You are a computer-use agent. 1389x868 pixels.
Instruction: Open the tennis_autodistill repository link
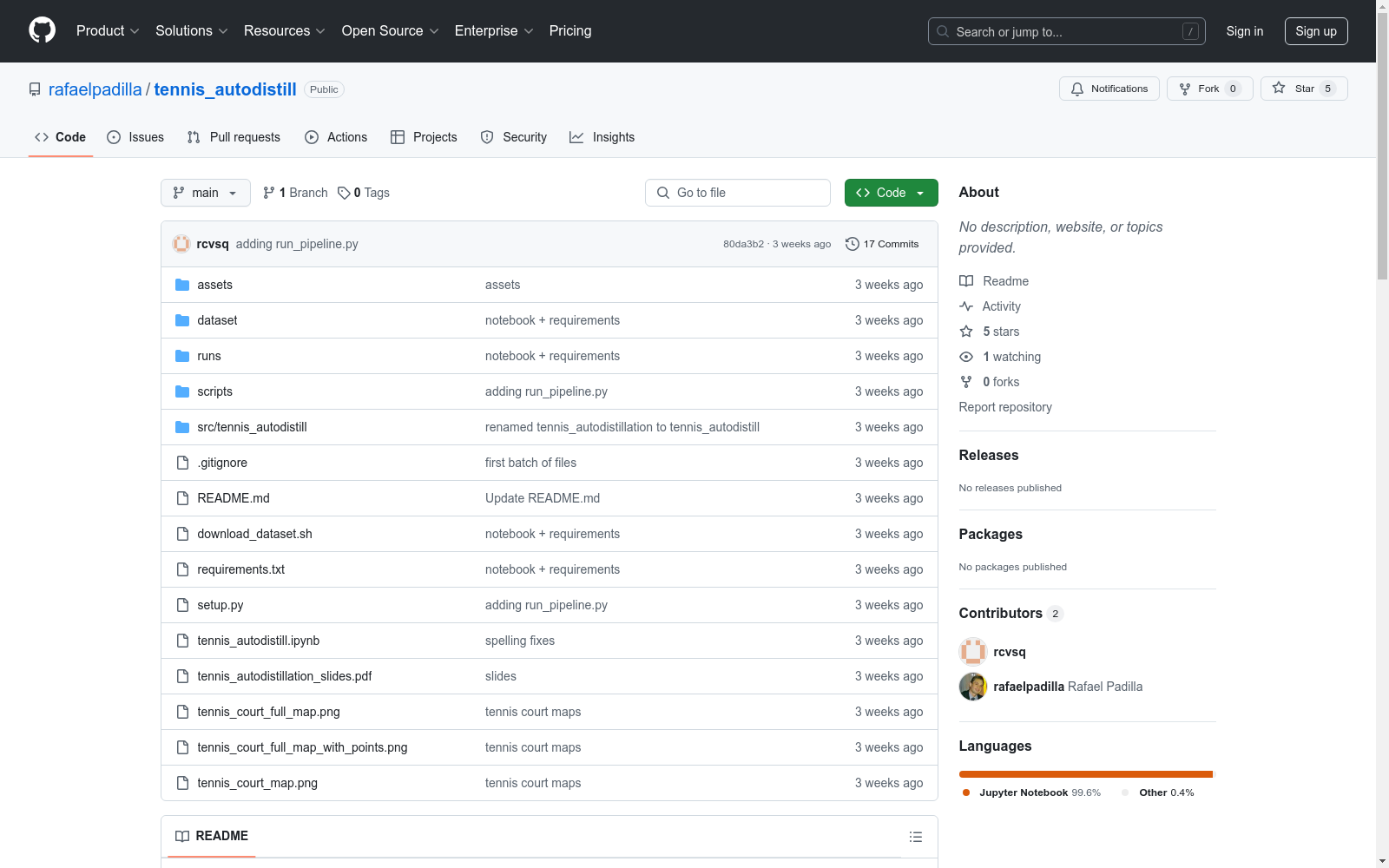pyautogui.click(x=226, y=89)
